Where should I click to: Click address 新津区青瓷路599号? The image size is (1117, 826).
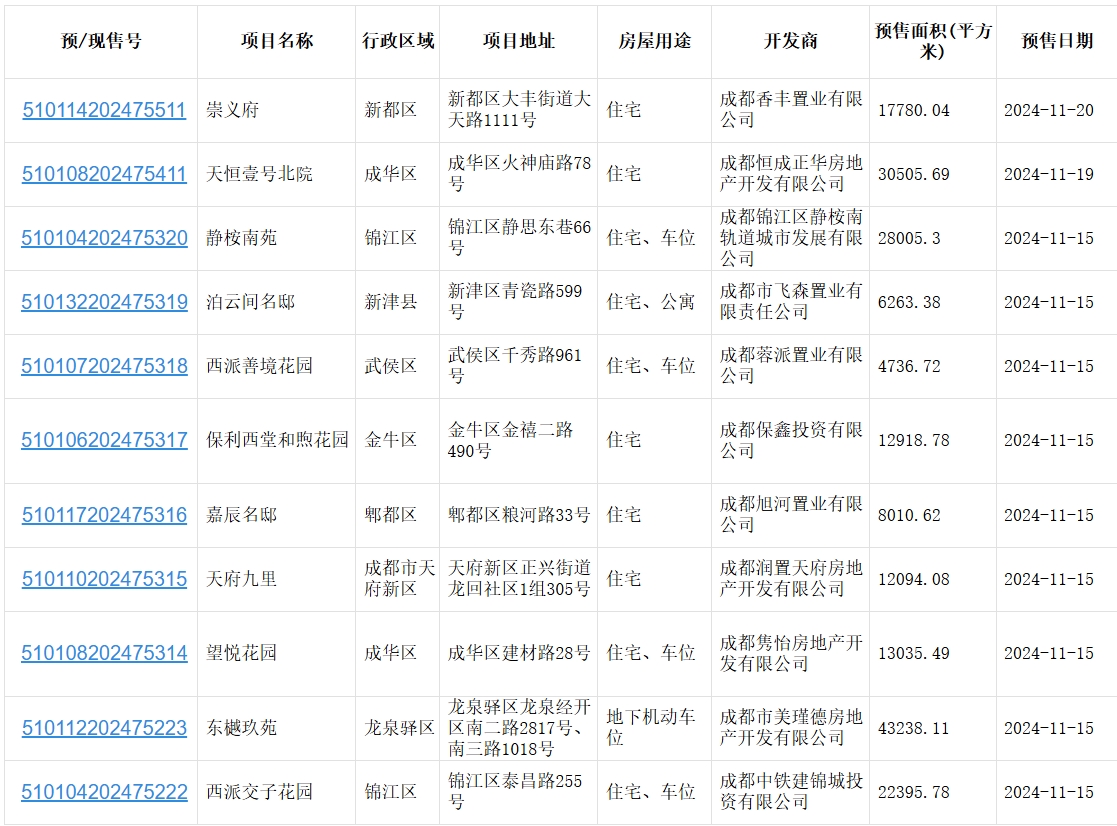click(x=515, y=303)
